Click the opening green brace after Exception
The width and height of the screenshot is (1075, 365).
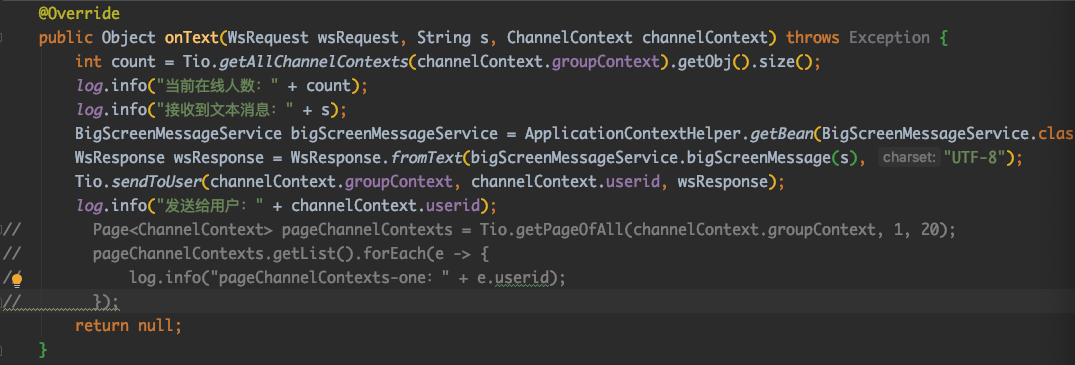tap(943, 37)
